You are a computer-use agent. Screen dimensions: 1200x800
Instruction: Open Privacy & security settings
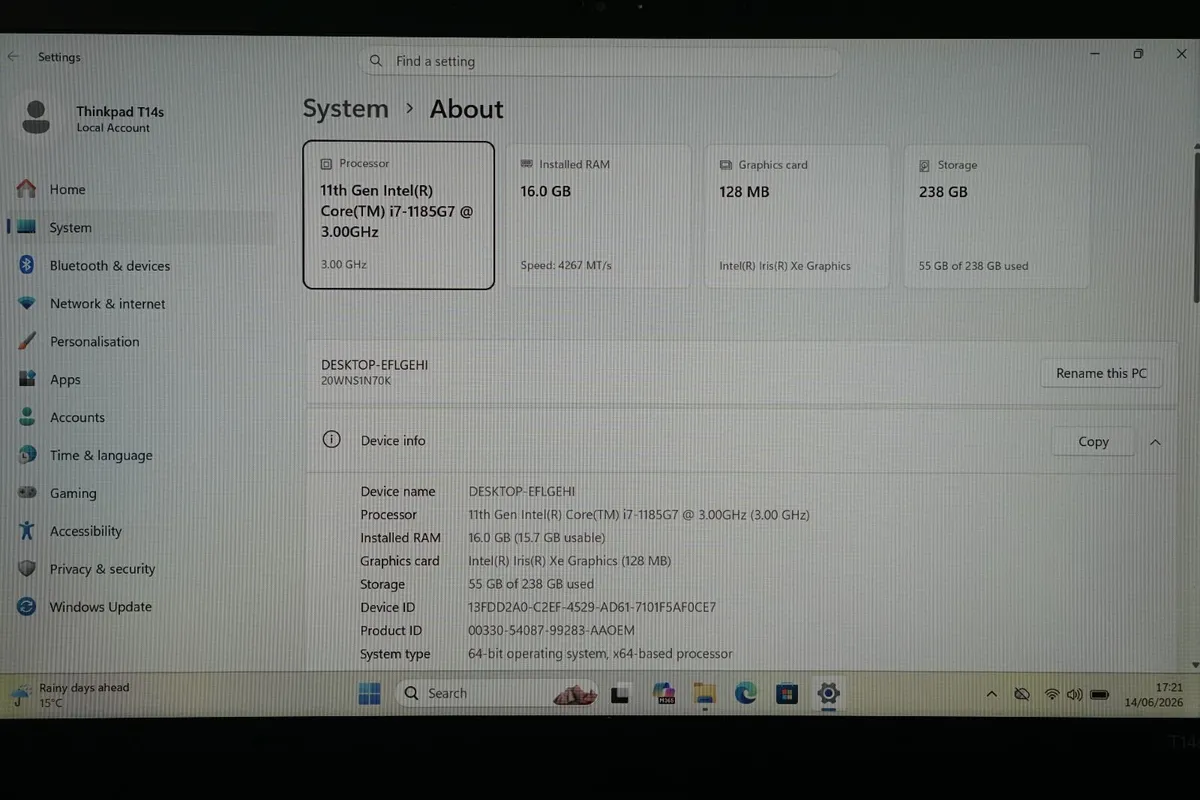140,569
